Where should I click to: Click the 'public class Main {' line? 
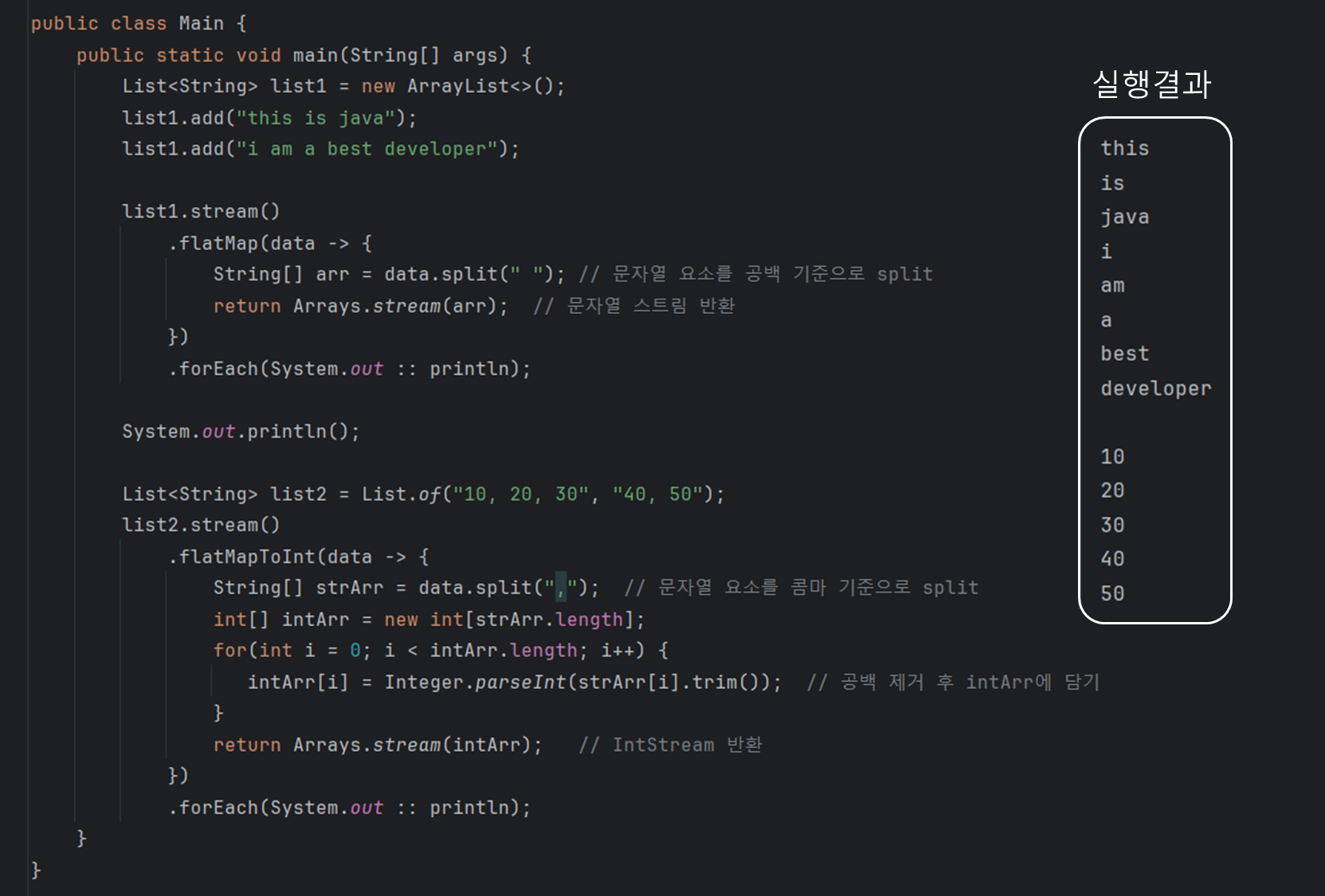[139, 23]
